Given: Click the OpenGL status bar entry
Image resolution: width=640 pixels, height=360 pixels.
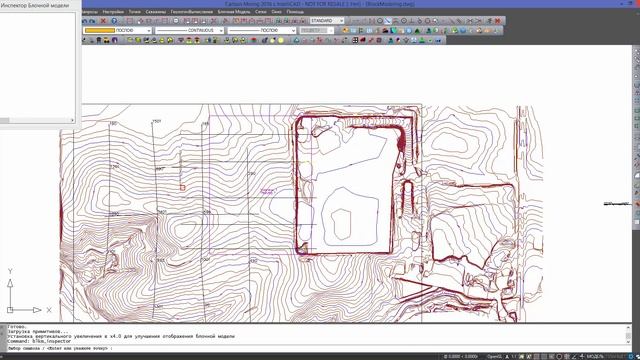Looking at the screenshot, I should [x=494, y=357].
